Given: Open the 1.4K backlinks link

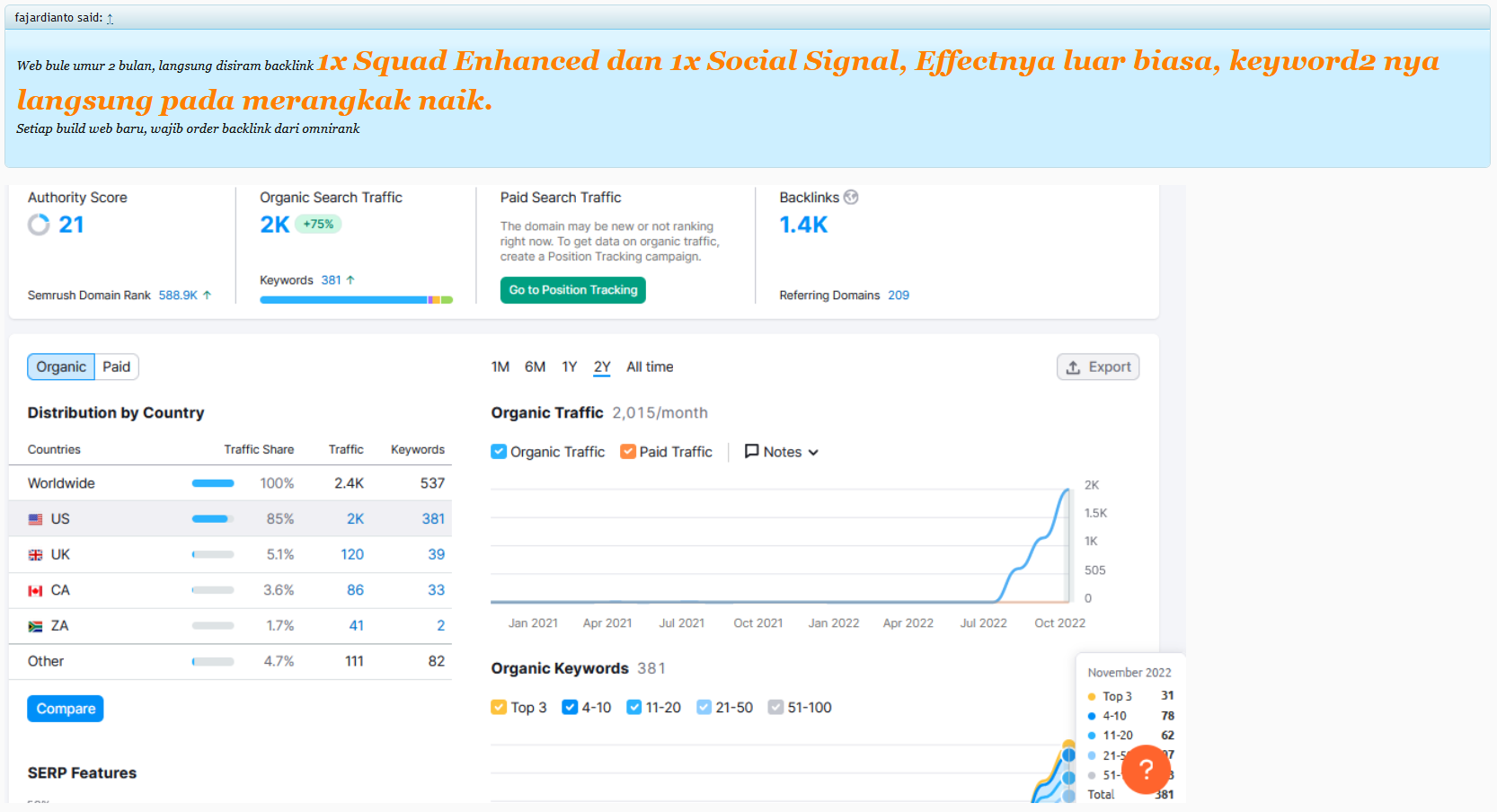Looking at the screenshot, I should point(803,225).
